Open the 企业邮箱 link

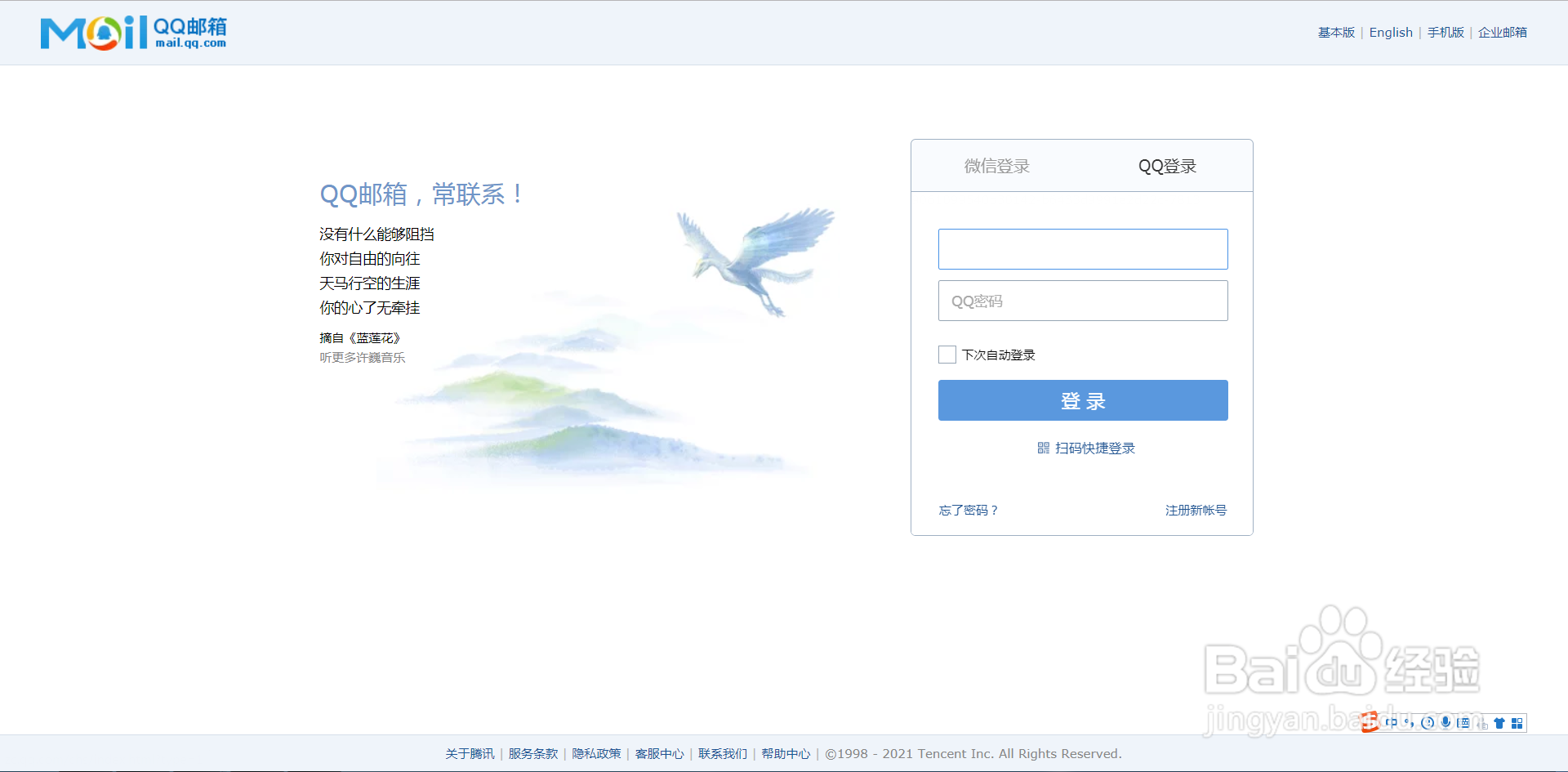(1503, 32)
